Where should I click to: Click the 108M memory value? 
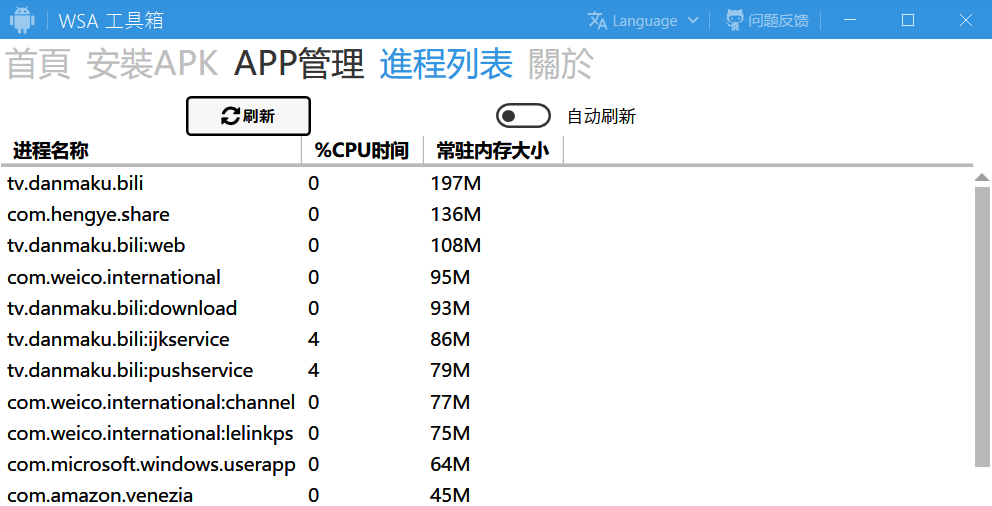[x=456, y=245]
